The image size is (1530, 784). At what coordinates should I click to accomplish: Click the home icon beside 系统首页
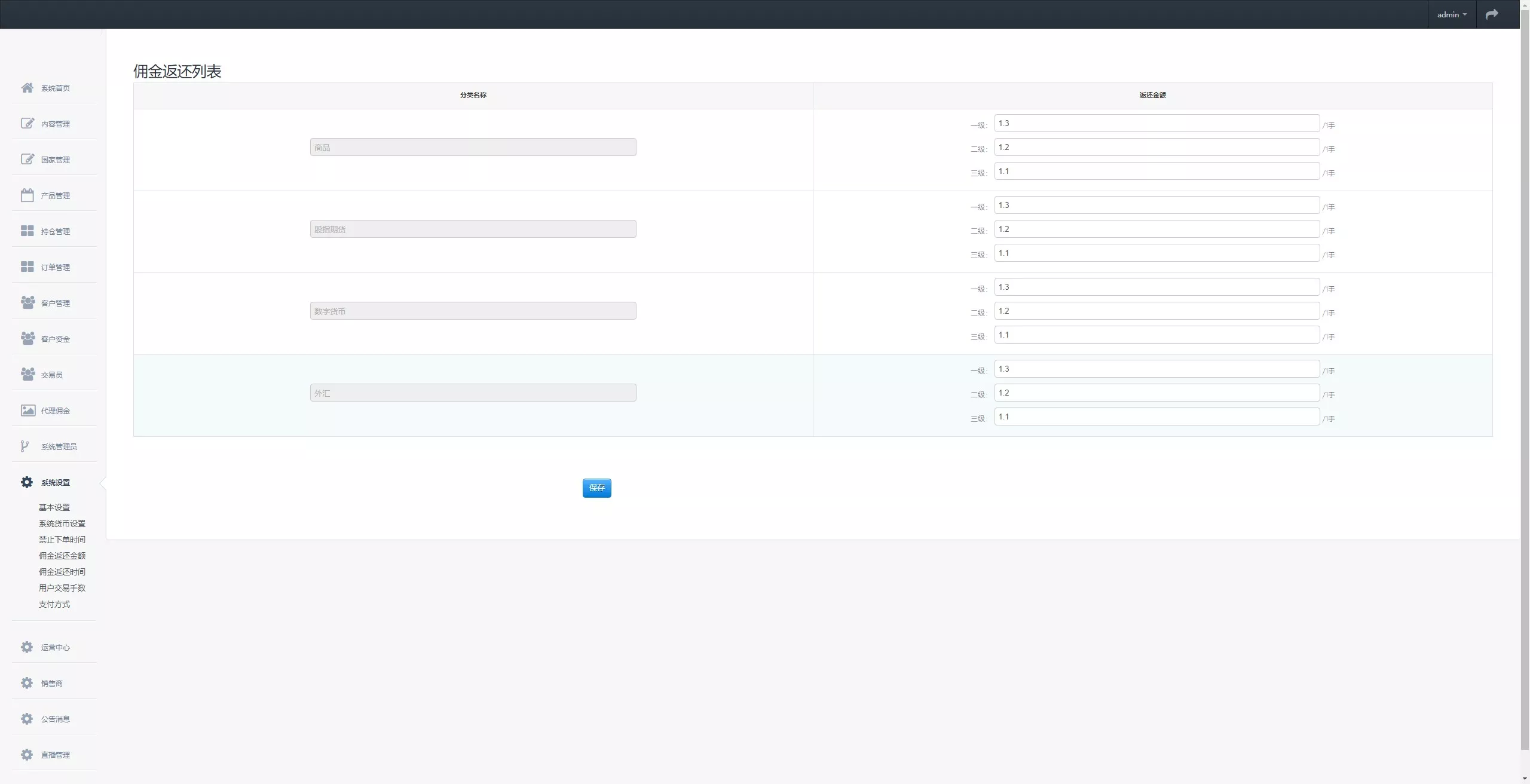(x=27, y=88)
